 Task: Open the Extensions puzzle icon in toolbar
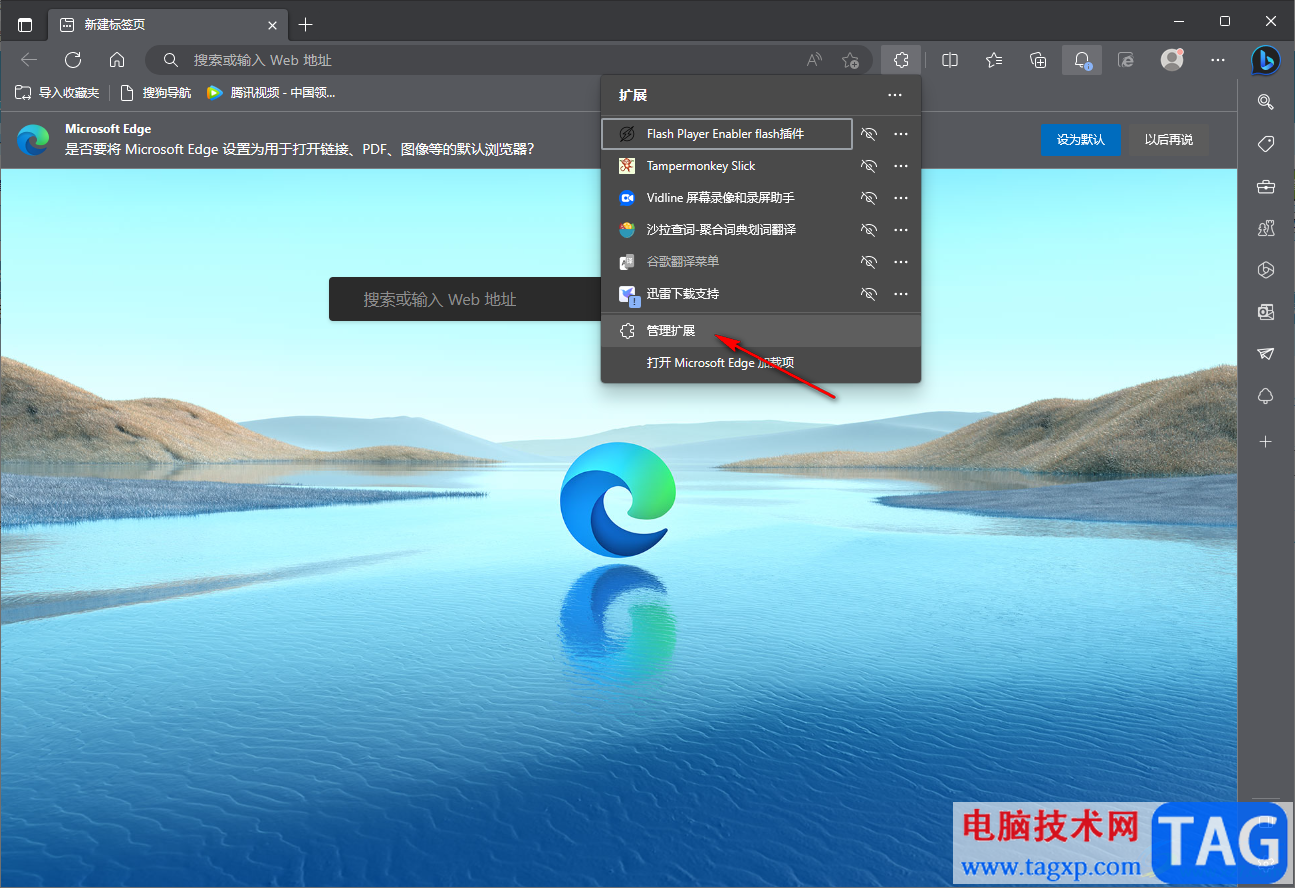(x=901, y=60)
